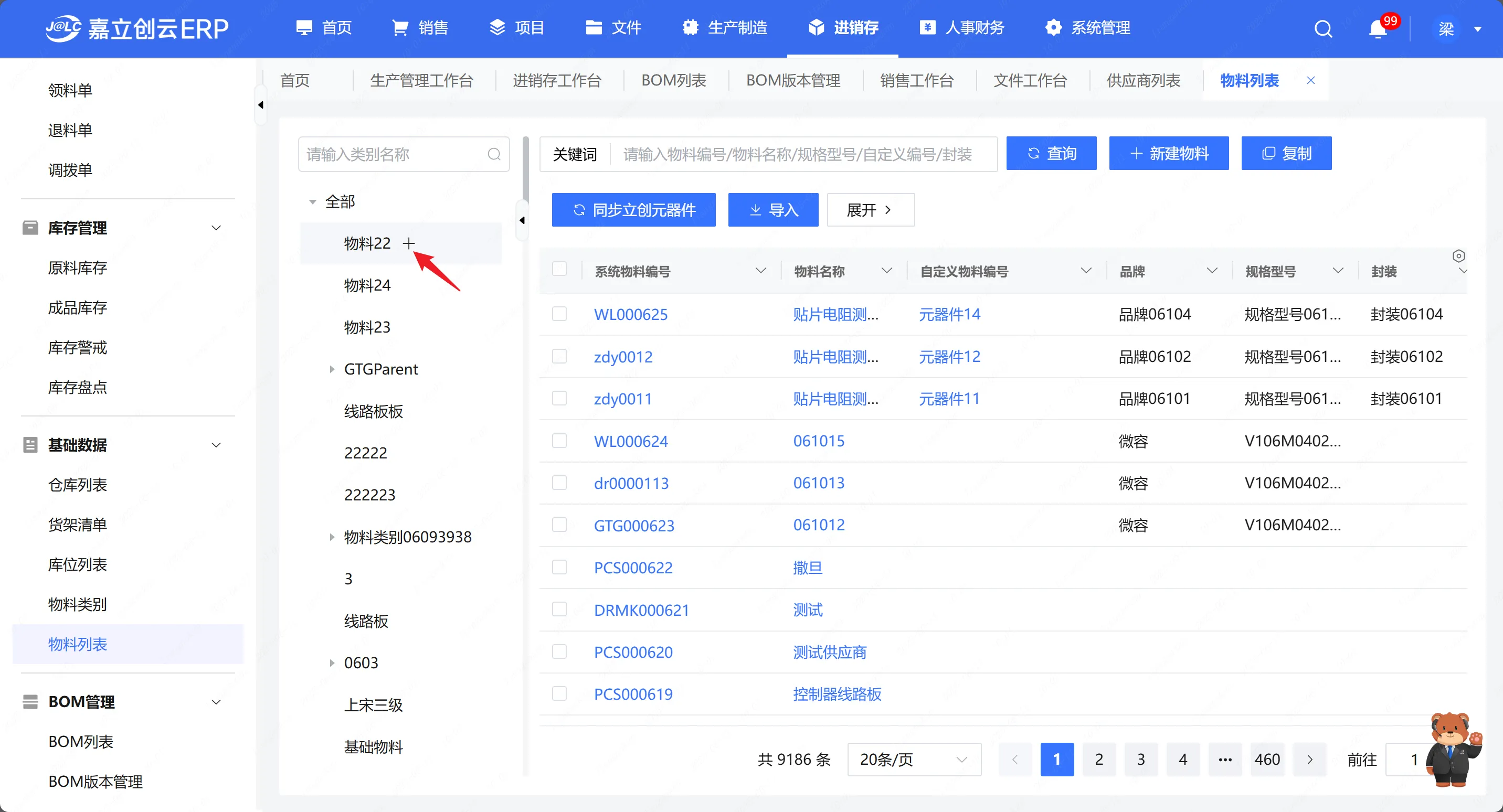Viewport: 1503px width, 812px height.
Task: Open the 20条/页 page size dropdown
Action: point(913,759)
